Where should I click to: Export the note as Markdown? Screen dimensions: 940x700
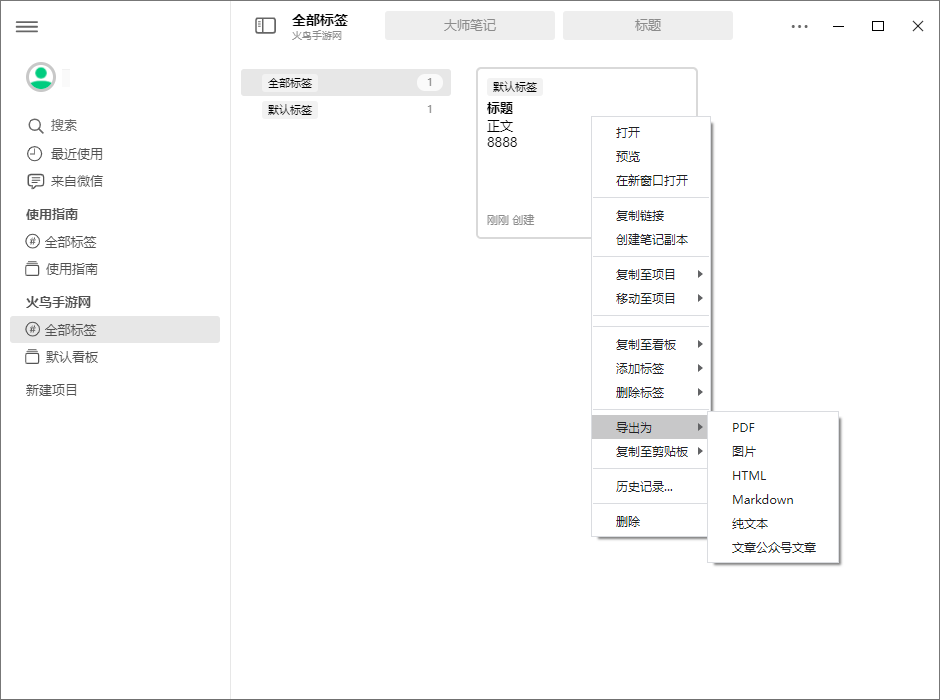(773, 500)
